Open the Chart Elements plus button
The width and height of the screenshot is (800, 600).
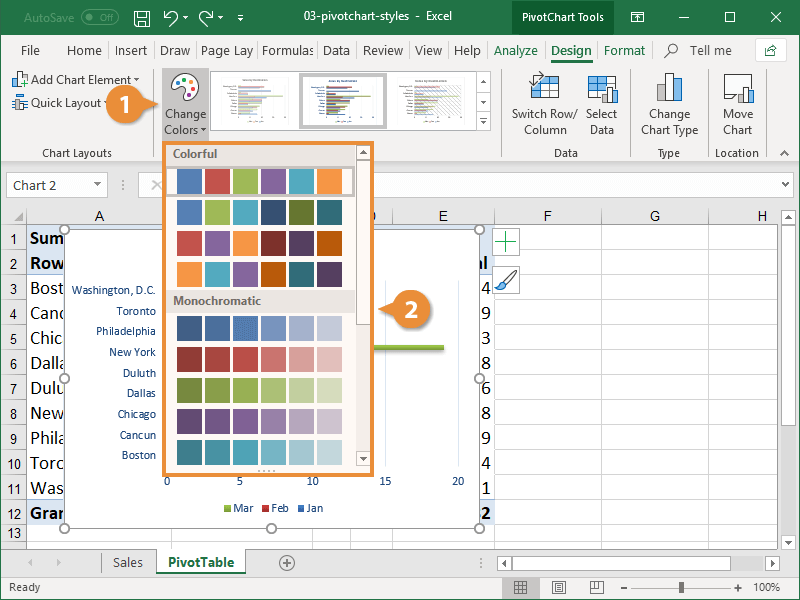506,242
